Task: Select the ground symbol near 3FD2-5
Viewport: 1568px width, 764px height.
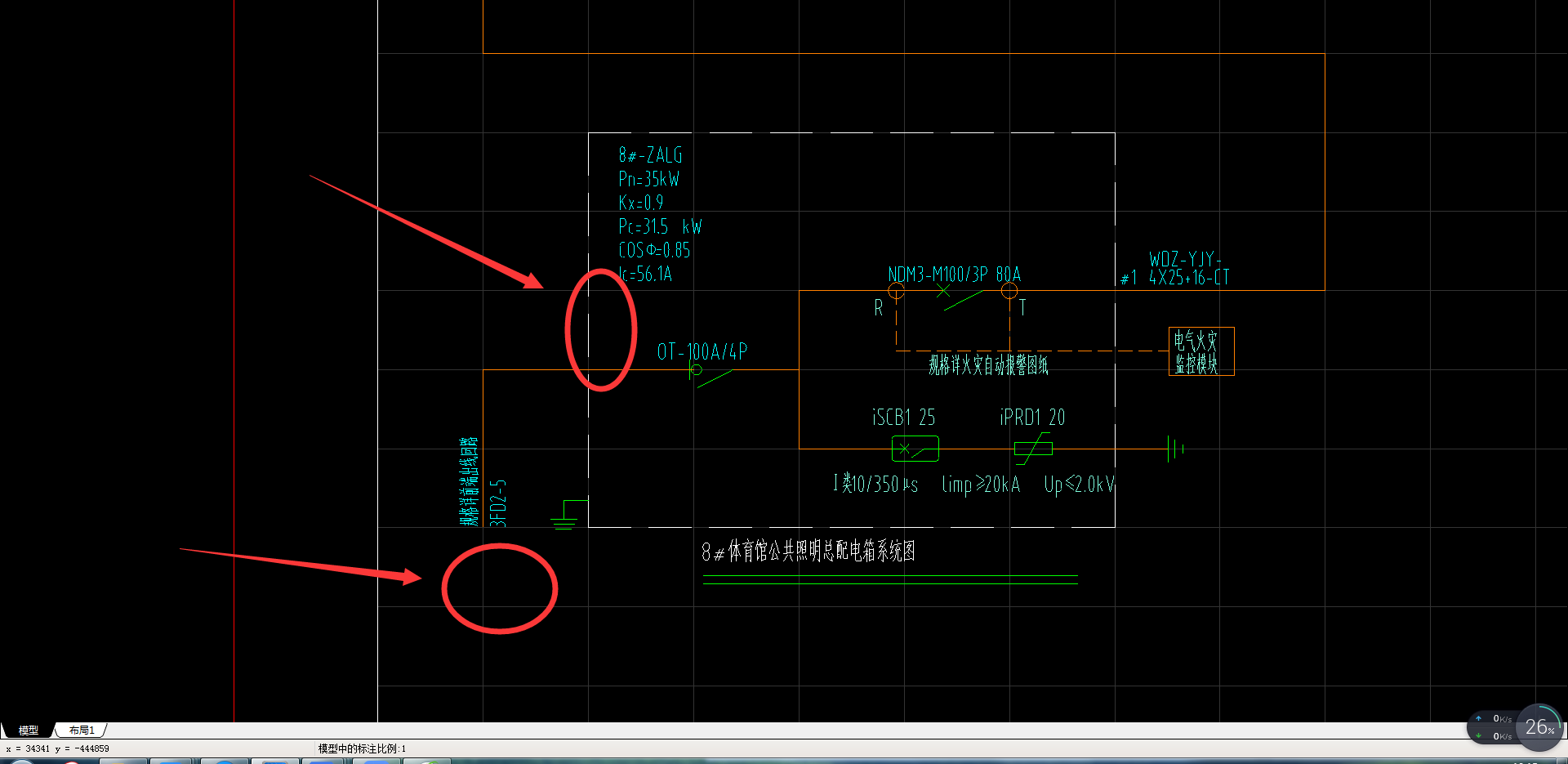Action: click(568, 515)
